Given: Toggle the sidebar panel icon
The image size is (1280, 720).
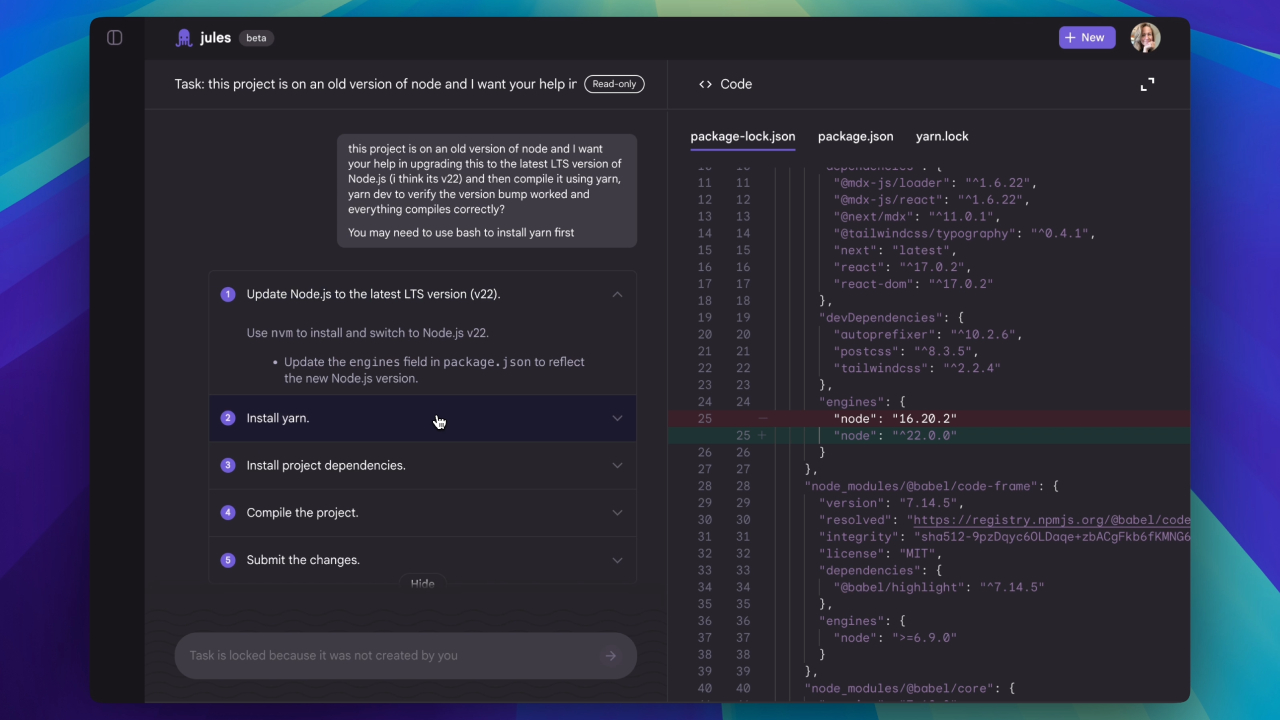Looking at the screenshot, I should tap(115, 38).
